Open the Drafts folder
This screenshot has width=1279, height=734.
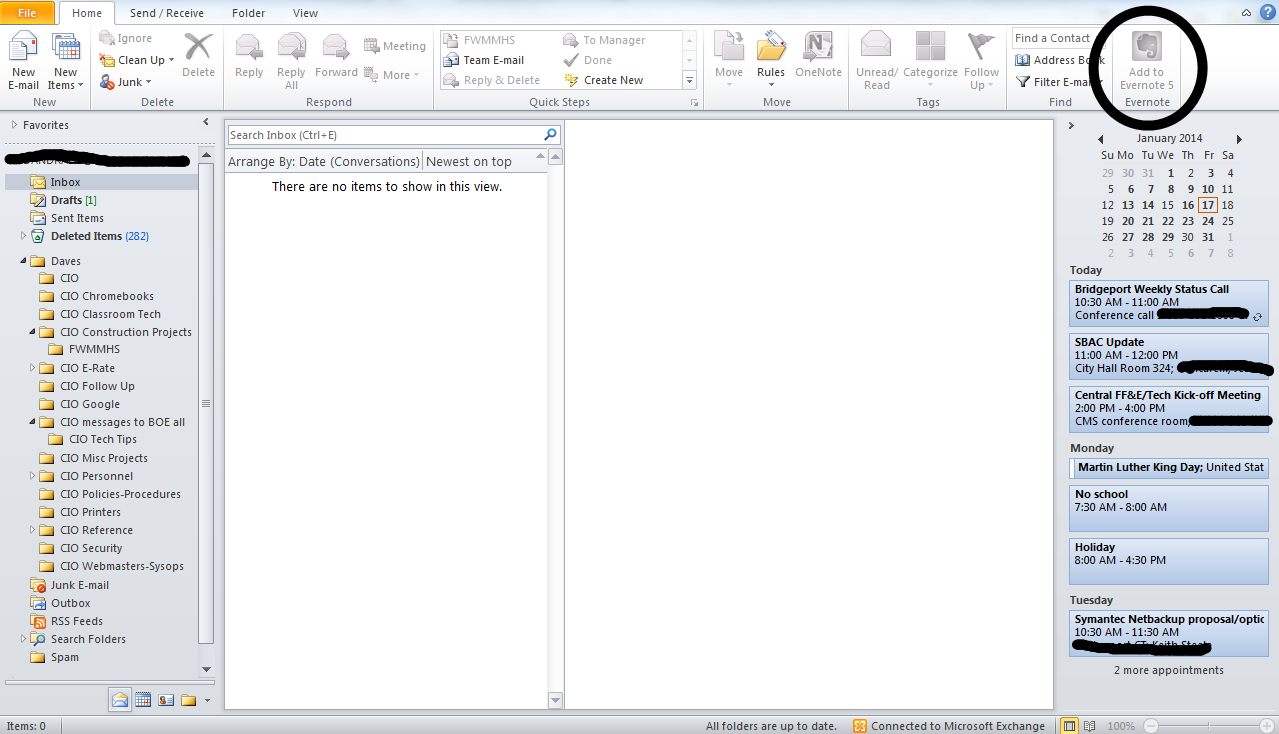[x=66, y=200]
